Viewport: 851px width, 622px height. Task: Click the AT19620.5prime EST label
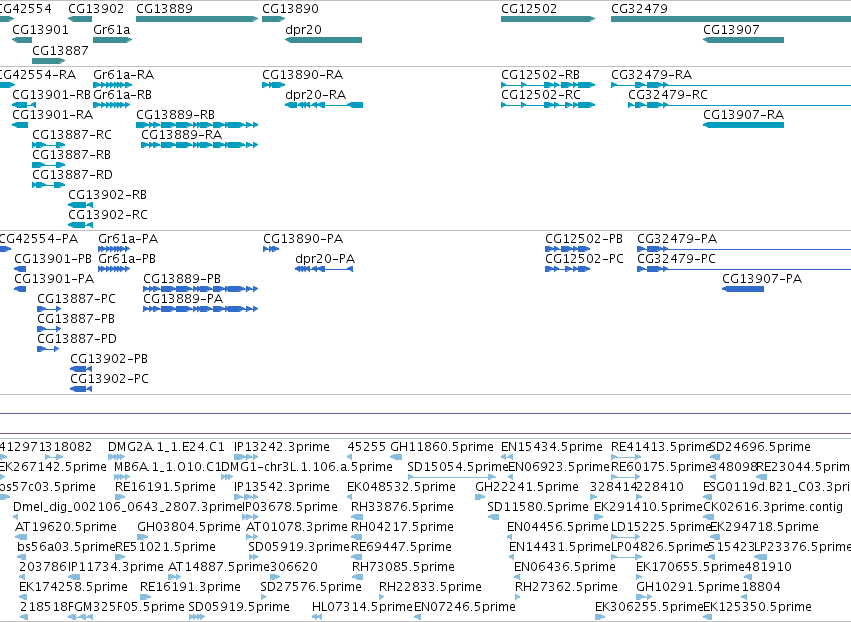(66, 526)
